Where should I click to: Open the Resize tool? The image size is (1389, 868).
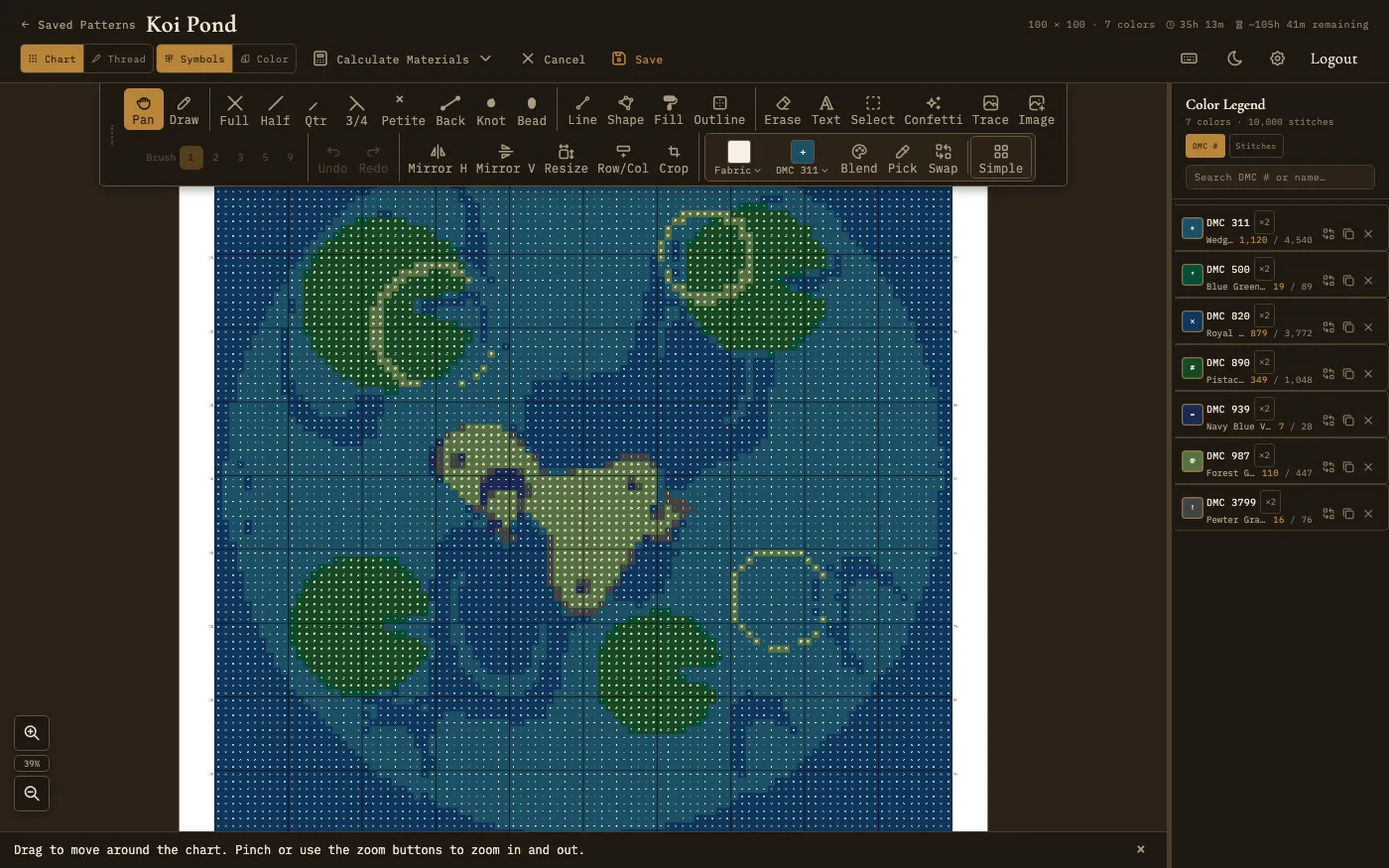pos(566,158)
